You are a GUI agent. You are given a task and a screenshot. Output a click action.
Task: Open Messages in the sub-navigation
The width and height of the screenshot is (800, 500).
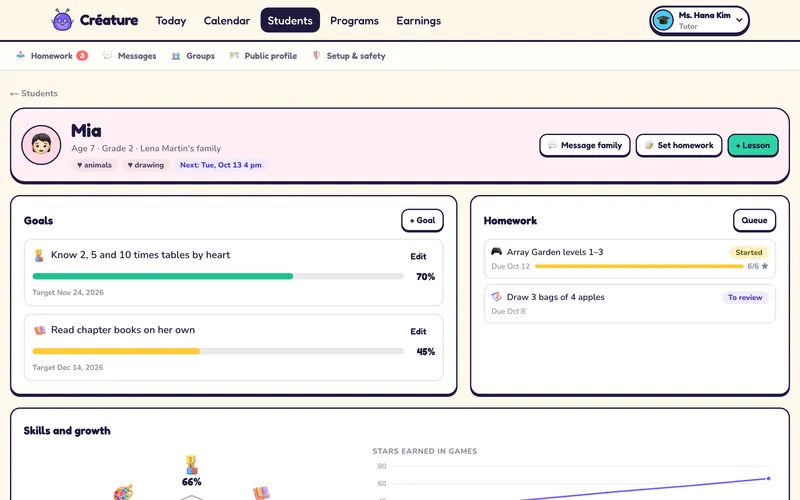point(130,56)
